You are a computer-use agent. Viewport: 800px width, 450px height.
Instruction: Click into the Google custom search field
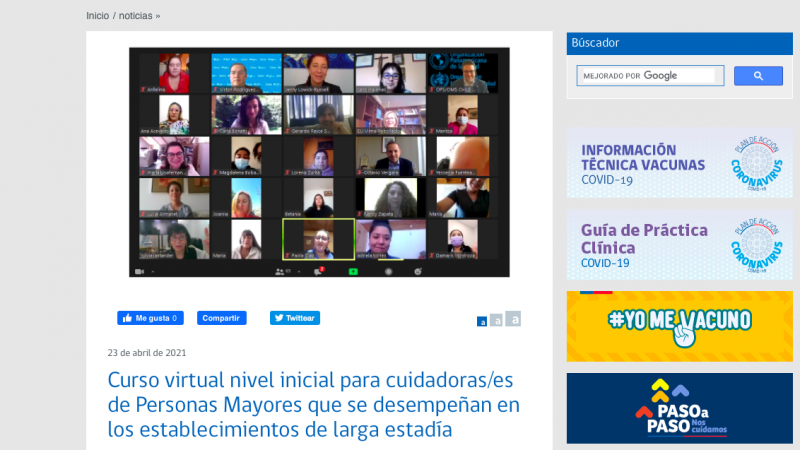coord(650,76)
